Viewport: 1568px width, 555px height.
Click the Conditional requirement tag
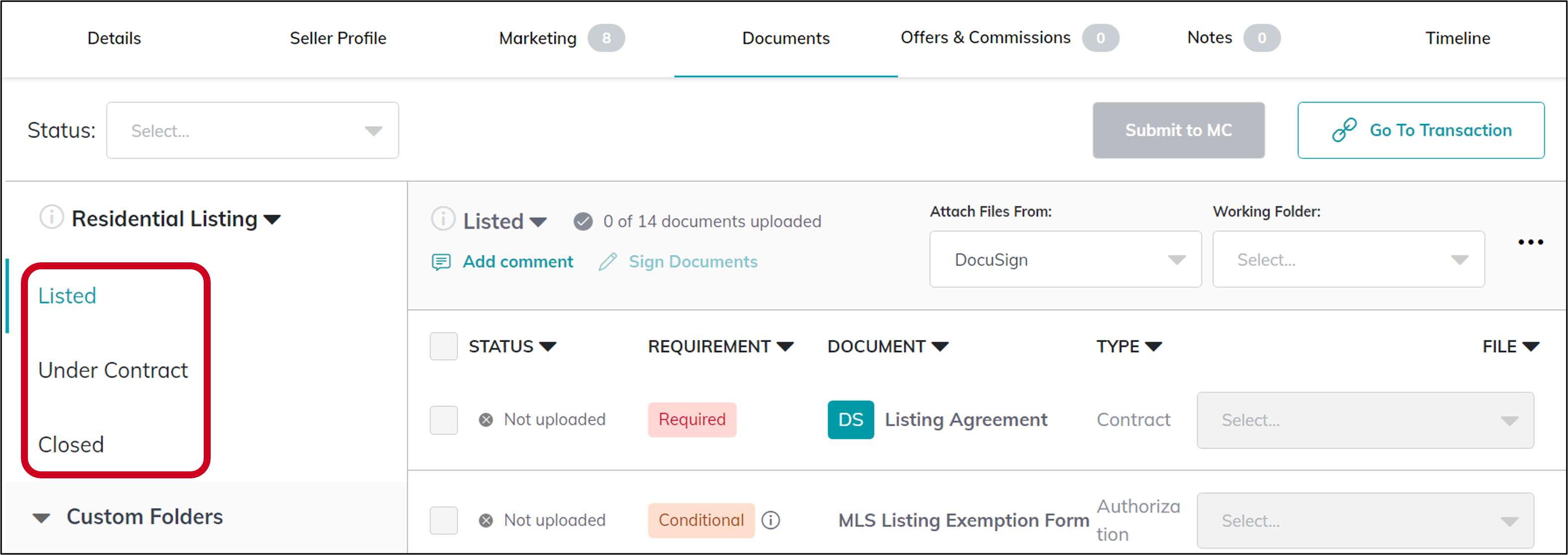tap(701, 520)
